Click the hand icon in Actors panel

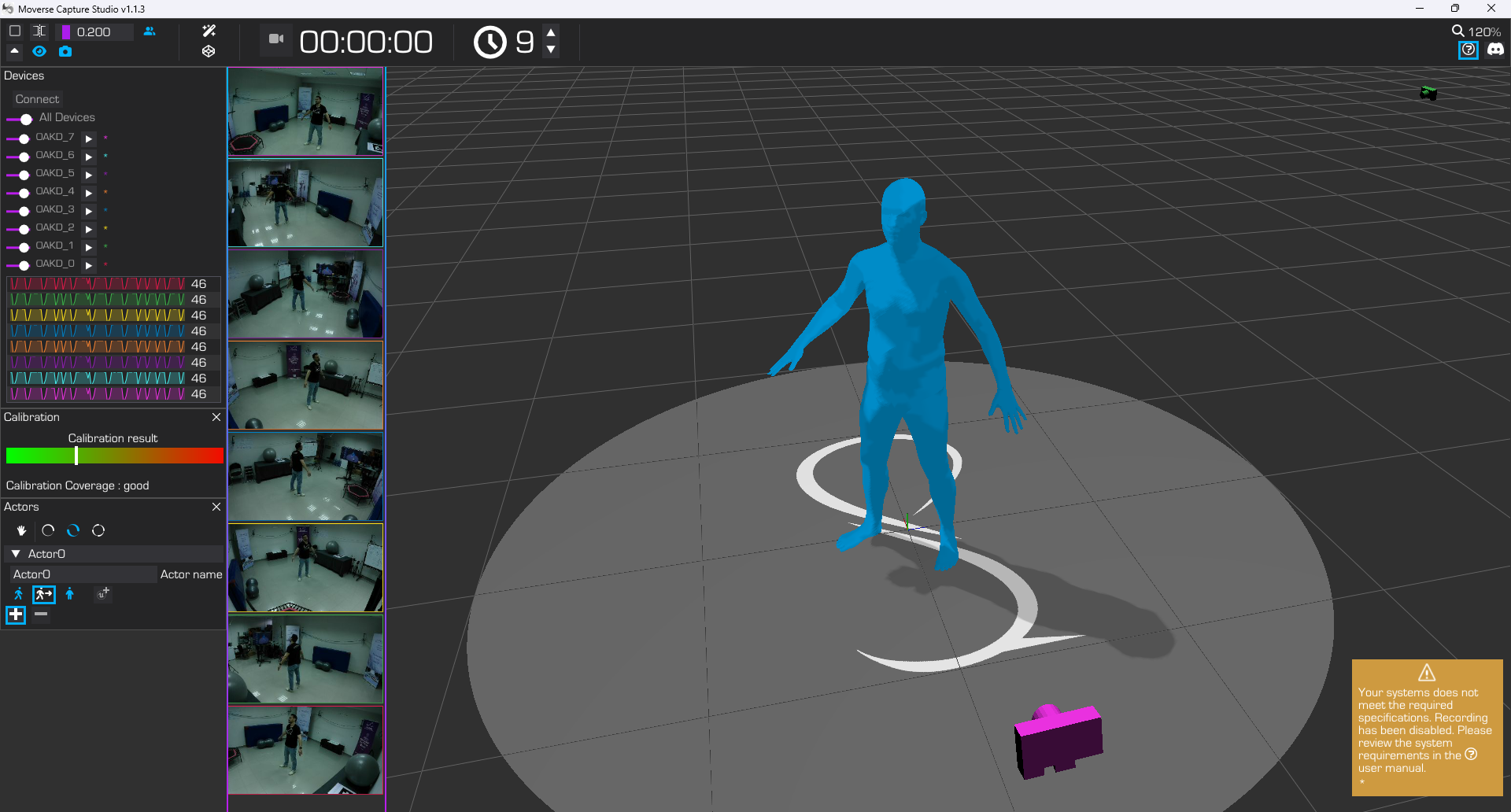coord(22,530)
